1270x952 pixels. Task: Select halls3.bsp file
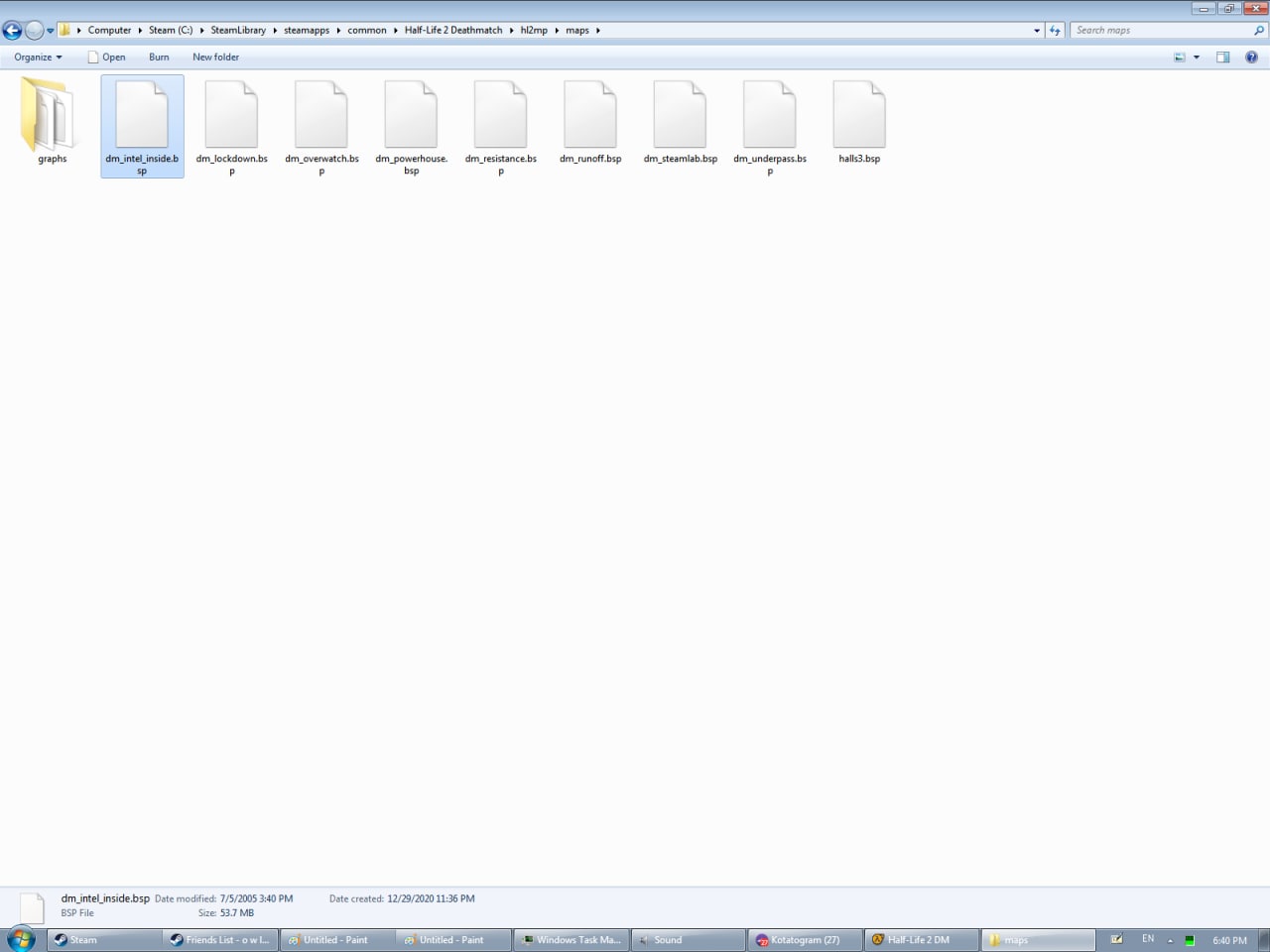tap(859, 121)
